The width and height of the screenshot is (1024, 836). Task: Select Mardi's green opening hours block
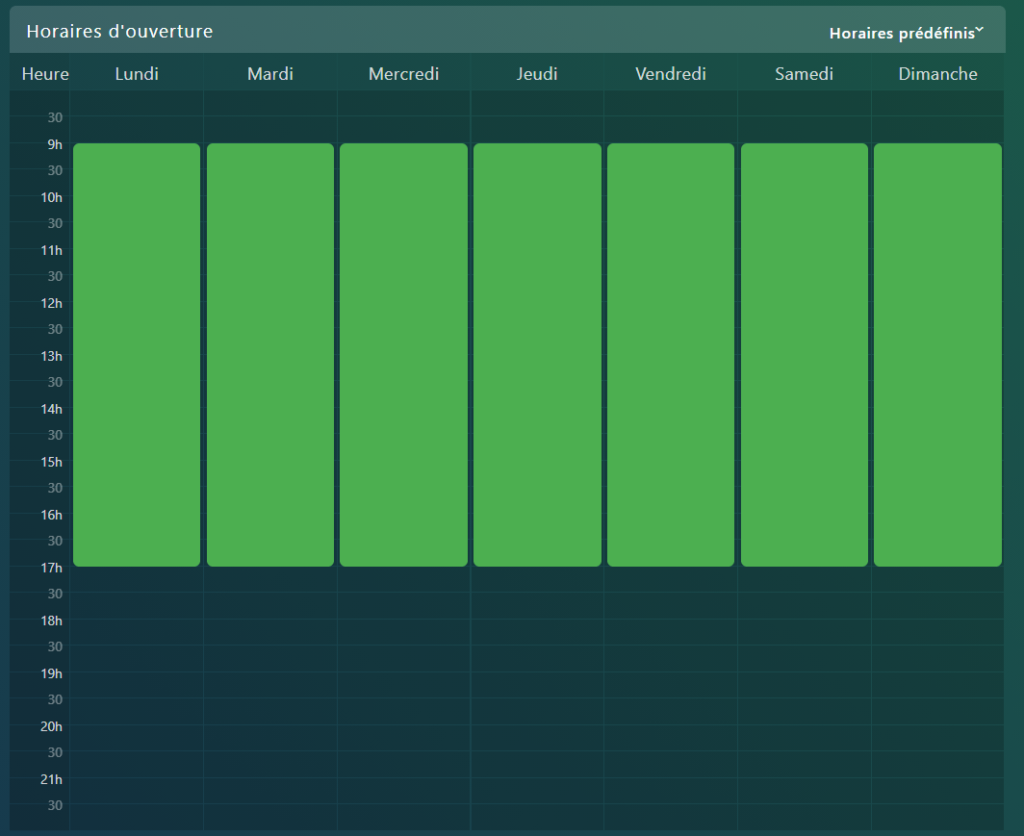pos(270,355)
